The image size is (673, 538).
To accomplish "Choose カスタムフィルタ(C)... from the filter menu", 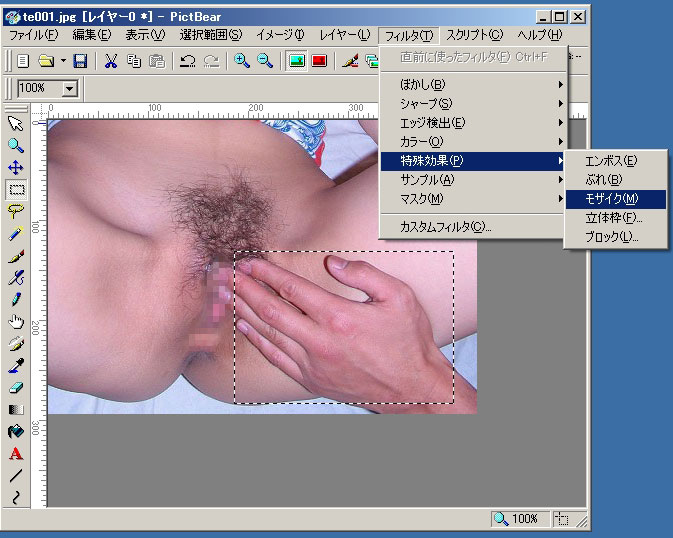I will pyautogui.click(x=473, y=226).
